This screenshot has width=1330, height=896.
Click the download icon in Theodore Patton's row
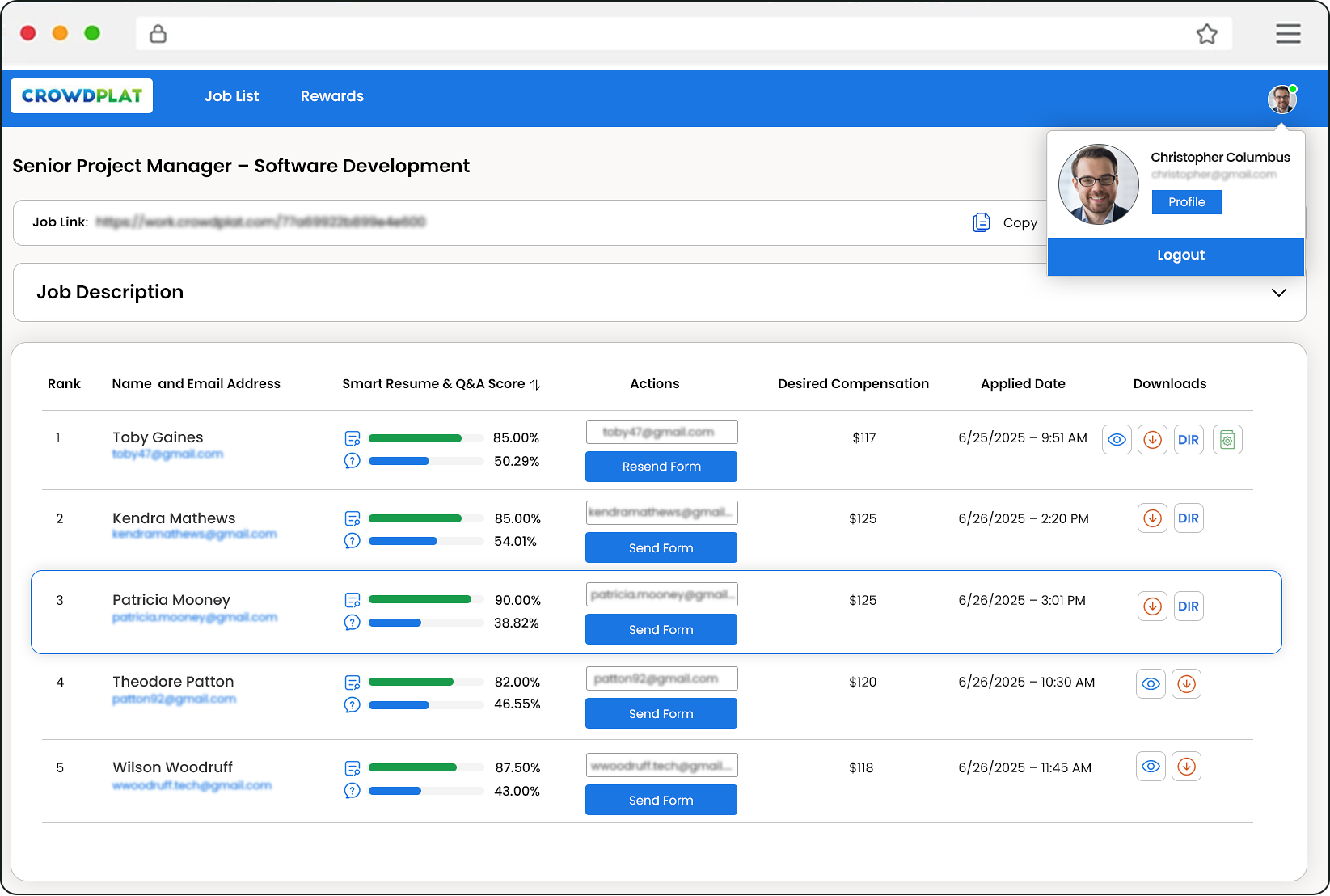(1186, 683)
